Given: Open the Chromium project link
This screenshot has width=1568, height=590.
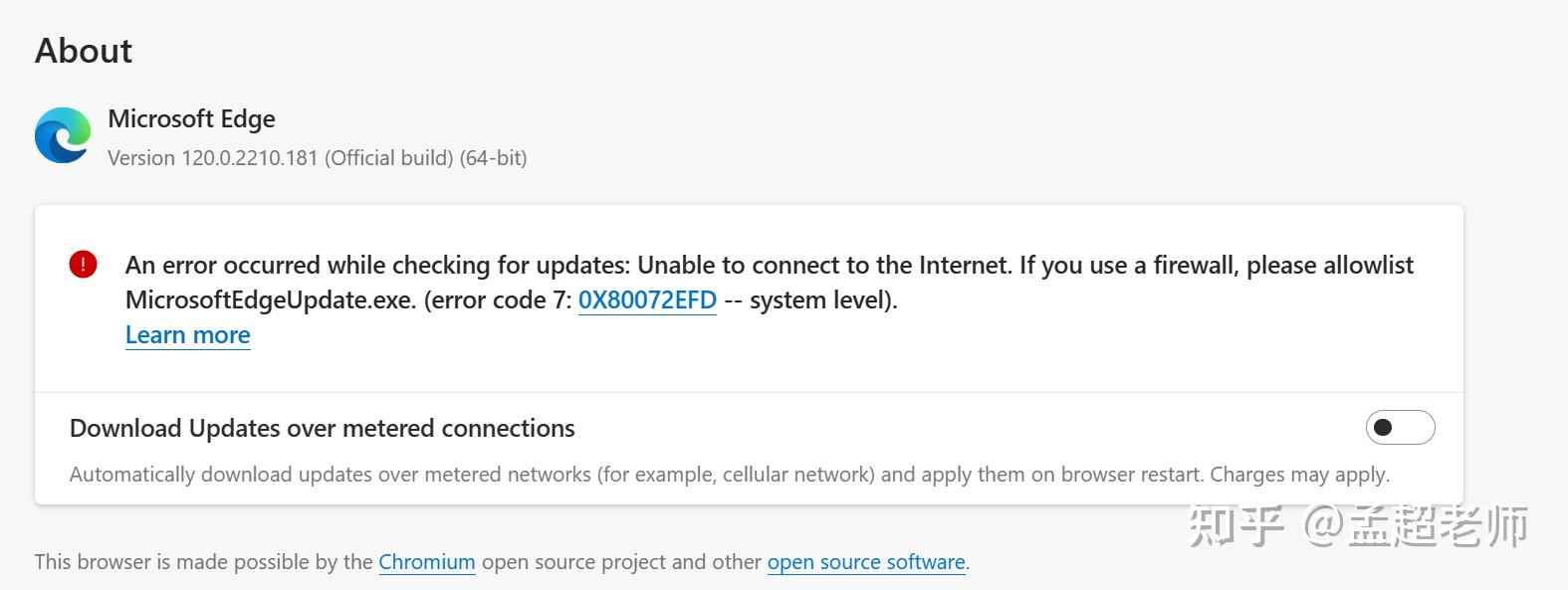Looking at the screenshot, I should 426,562.
